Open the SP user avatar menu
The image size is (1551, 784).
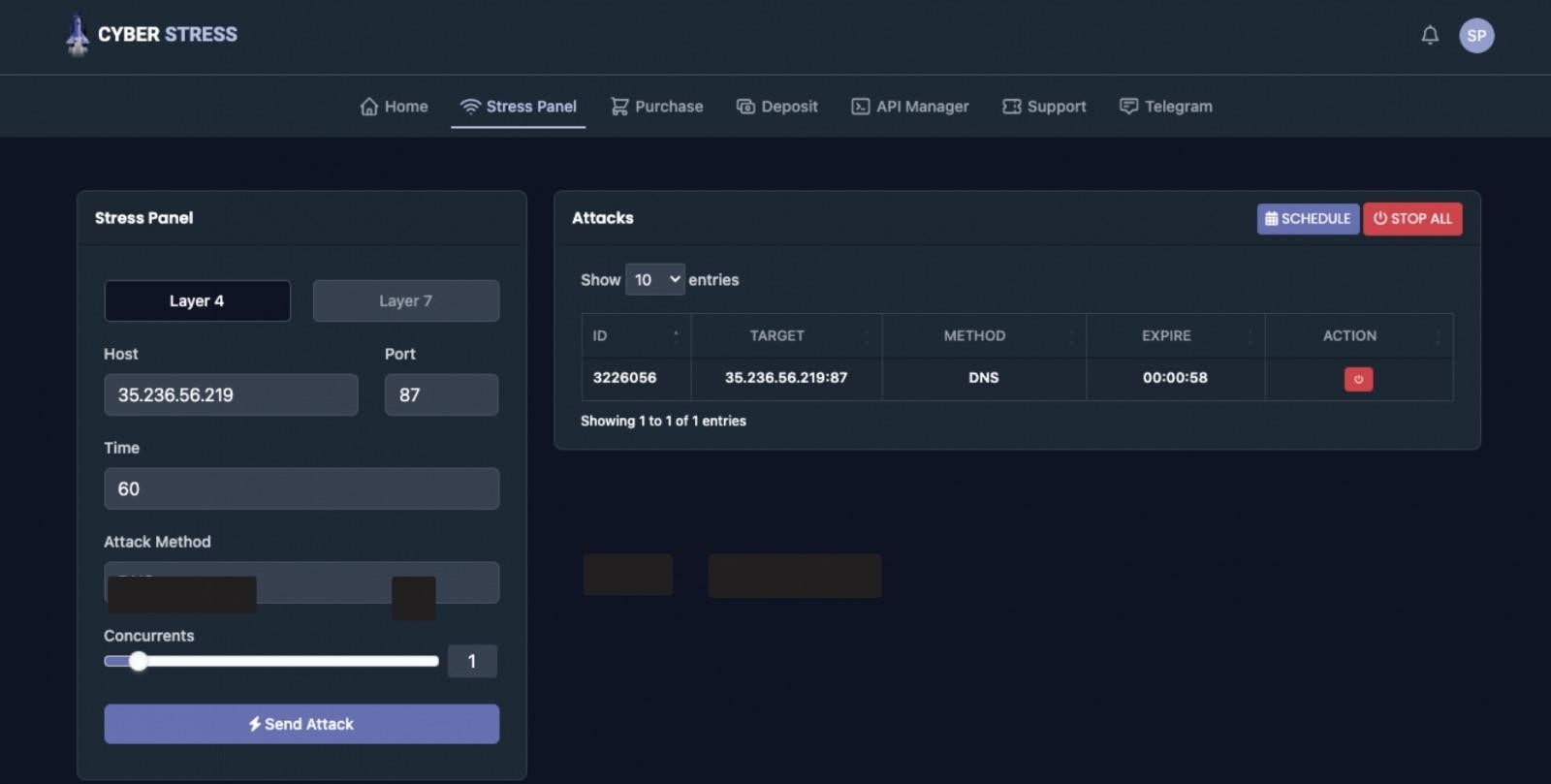tap(1475, 36)
